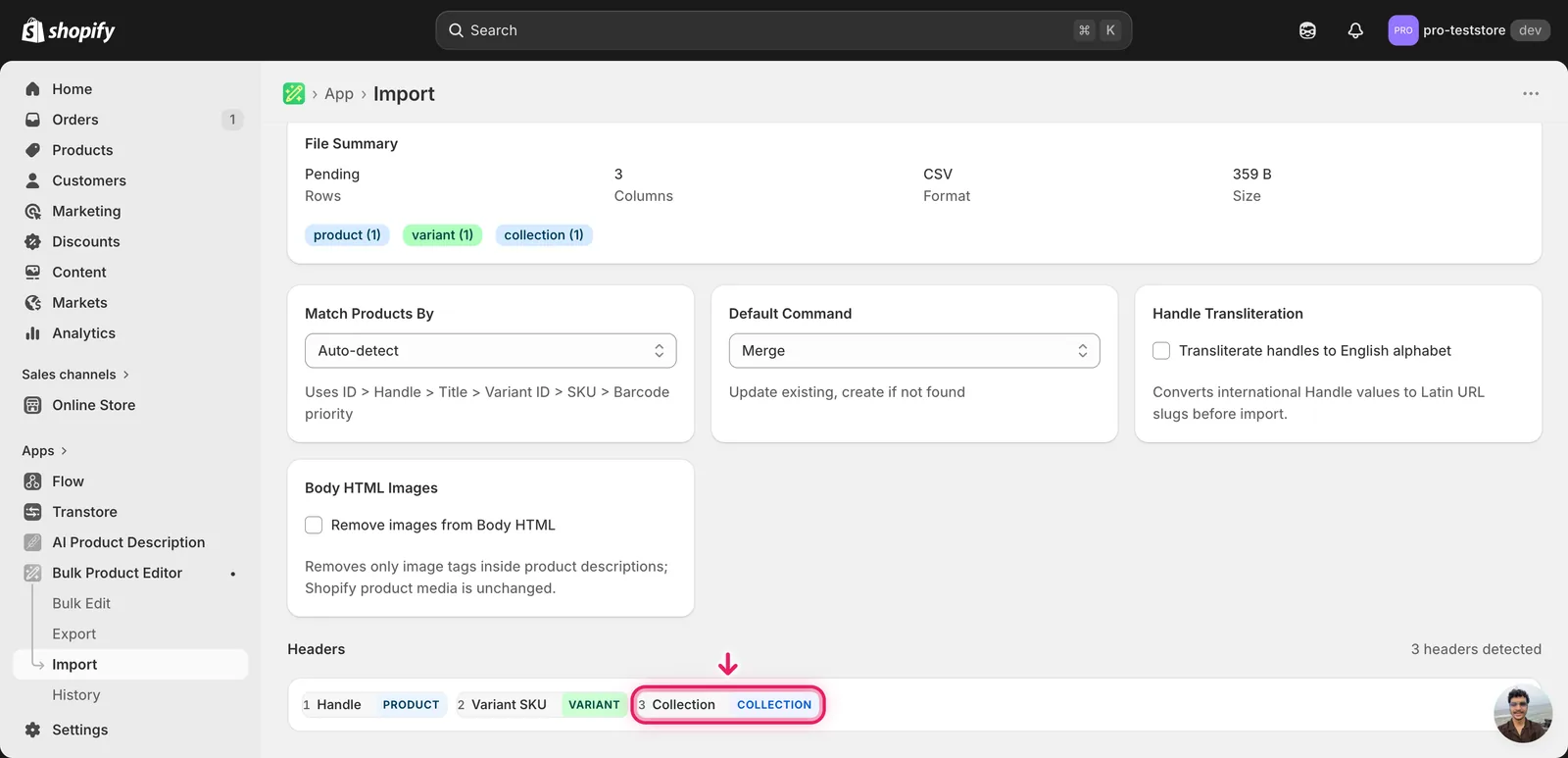Screen dimensions: 1568x758
Task: Click the Online Store icon
Action: pyautogui.click(x=32, y=405)
